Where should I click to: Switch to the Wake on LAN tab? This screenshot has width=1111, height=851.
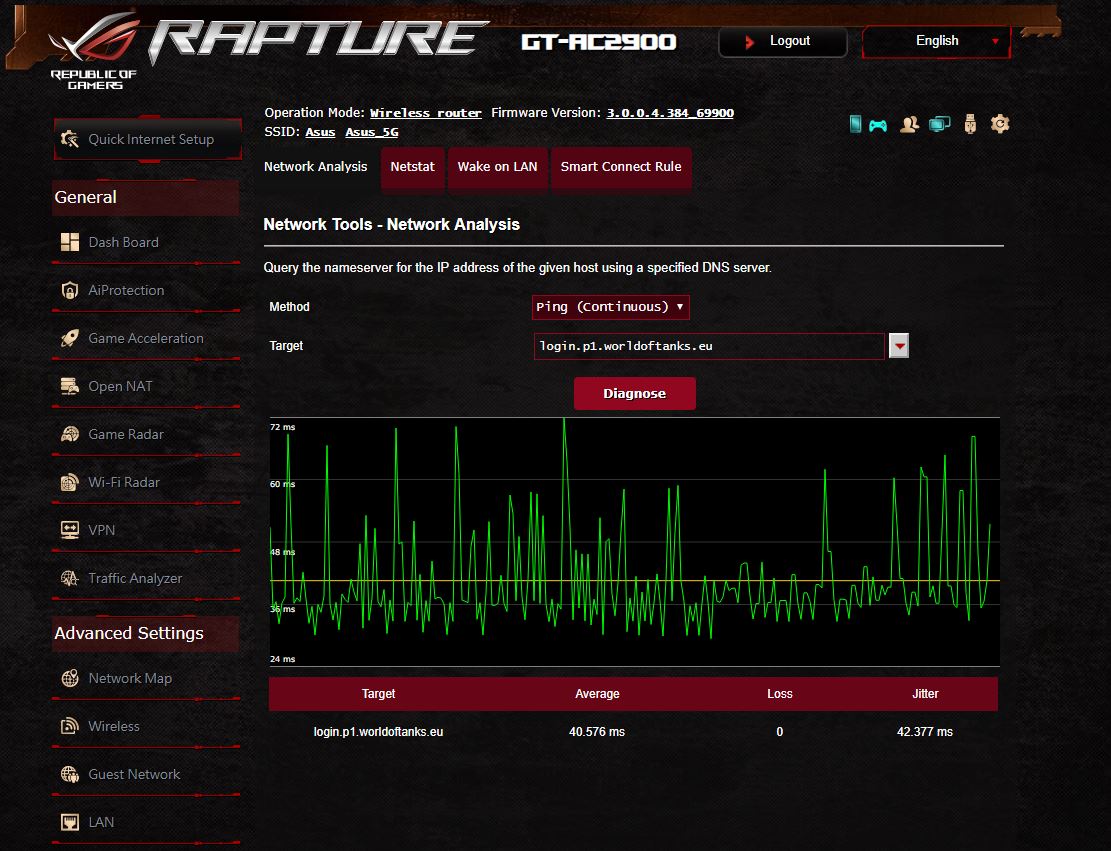click(497, 168)
